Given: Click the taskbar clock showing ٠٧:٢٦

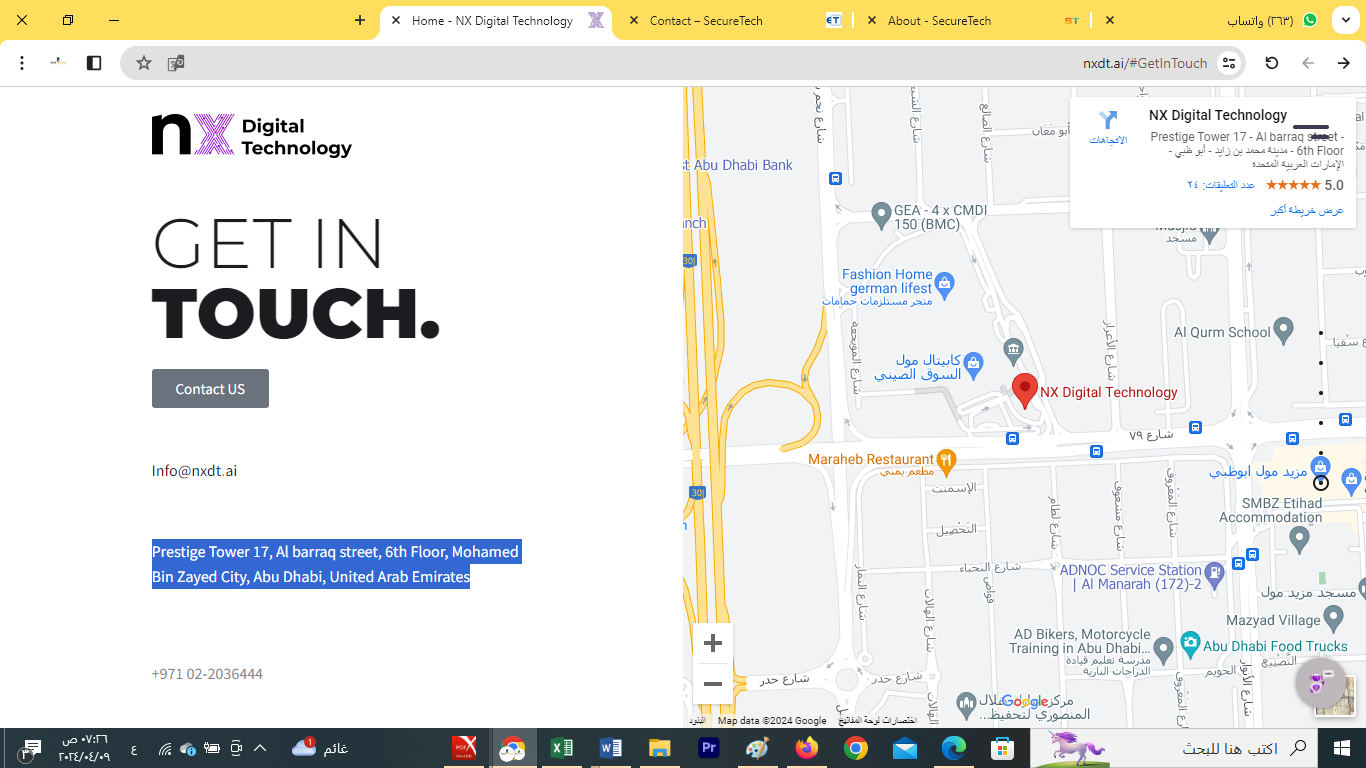Looking at the screenshot, I should point(86,748).
